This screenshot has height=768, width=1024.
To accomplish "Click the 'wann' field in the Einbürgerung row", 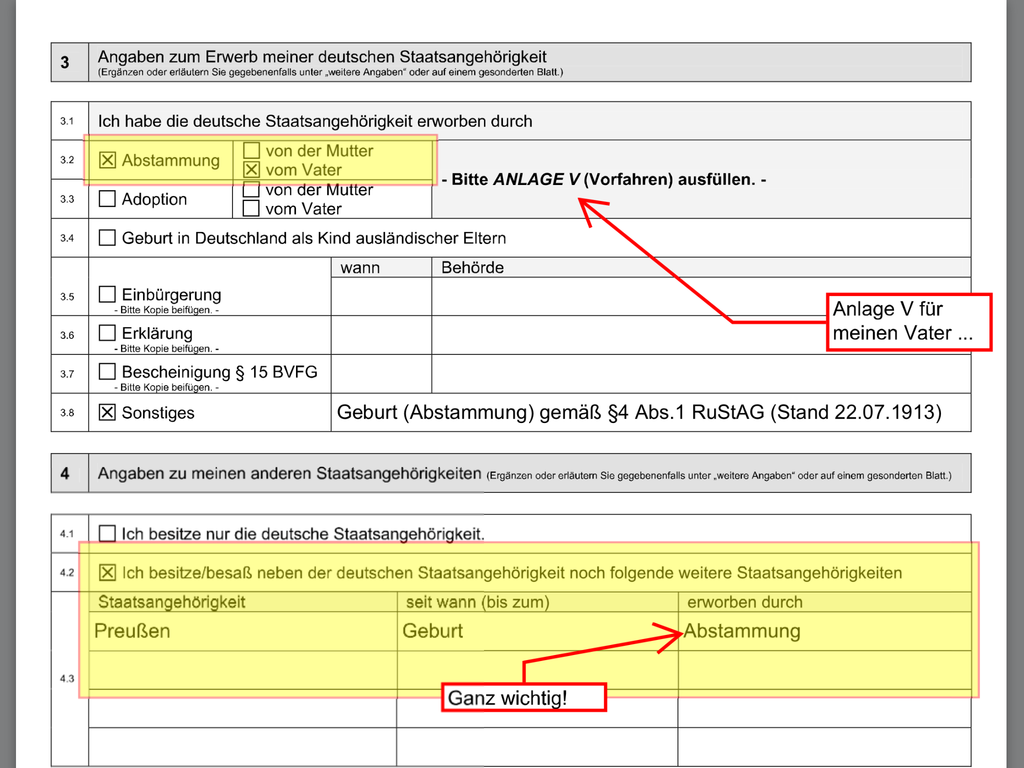I will [381, 296].
